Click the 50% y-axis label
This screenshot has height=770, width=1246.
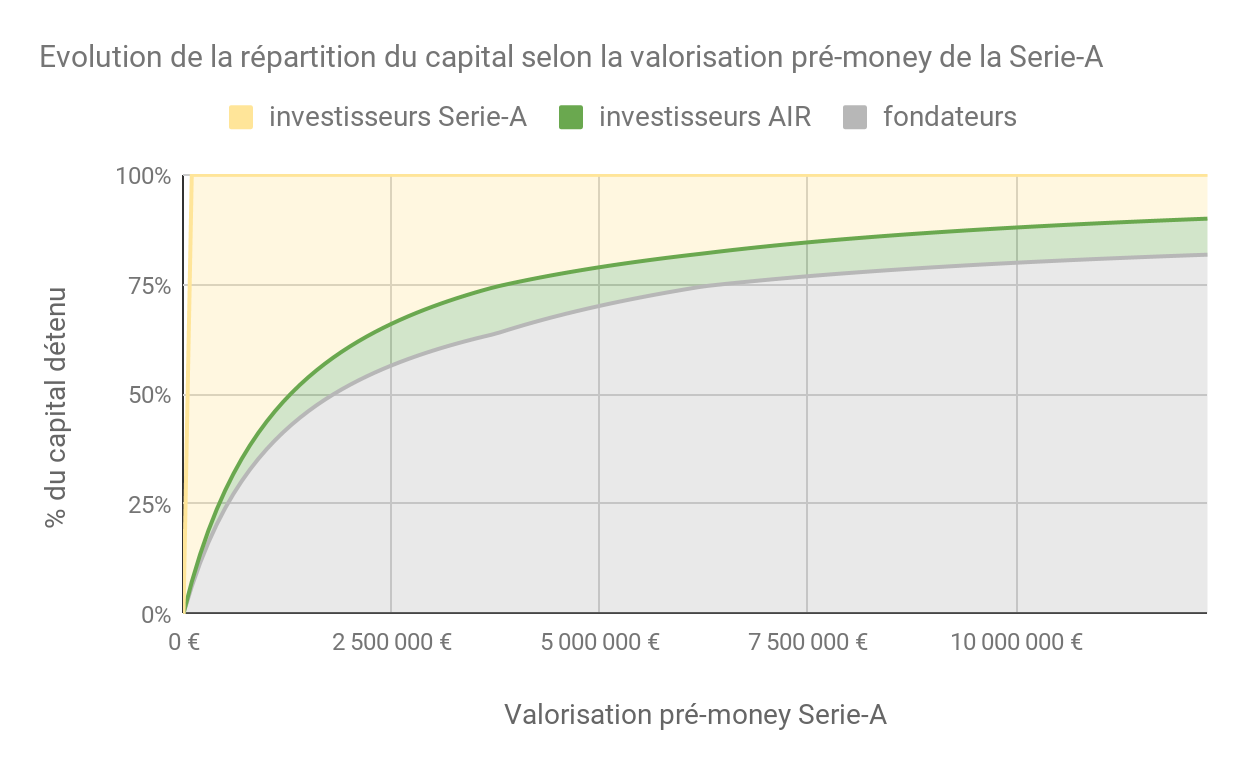coord(150,395)
